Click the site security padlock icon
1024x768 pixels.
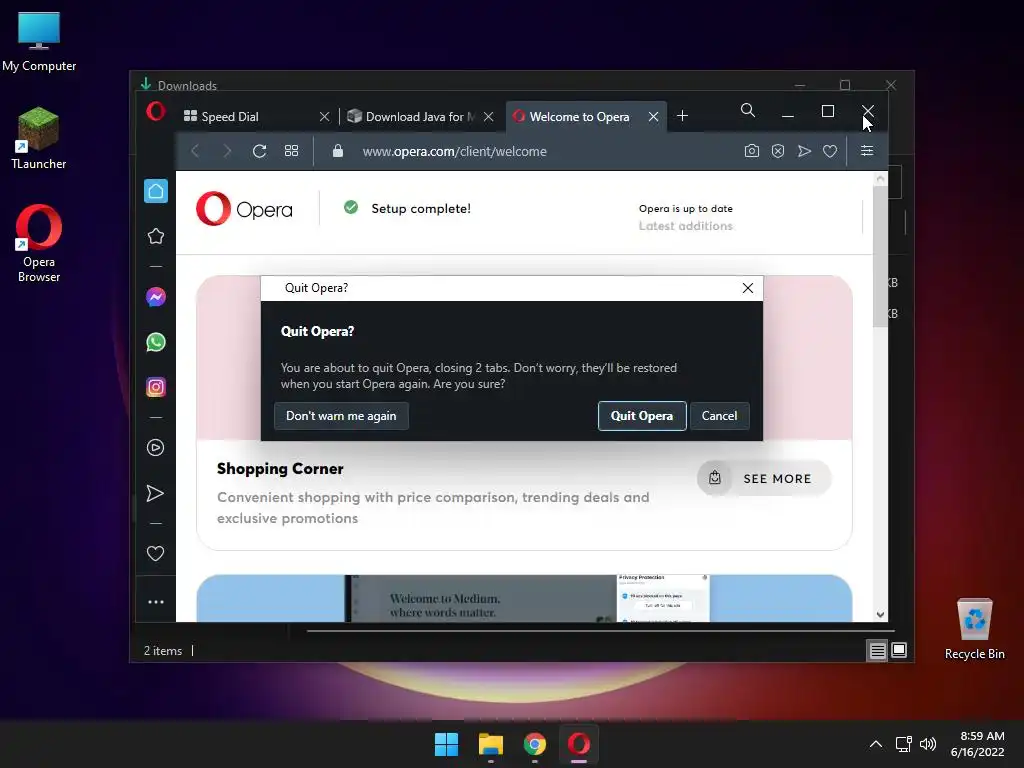tap(338, 151)
